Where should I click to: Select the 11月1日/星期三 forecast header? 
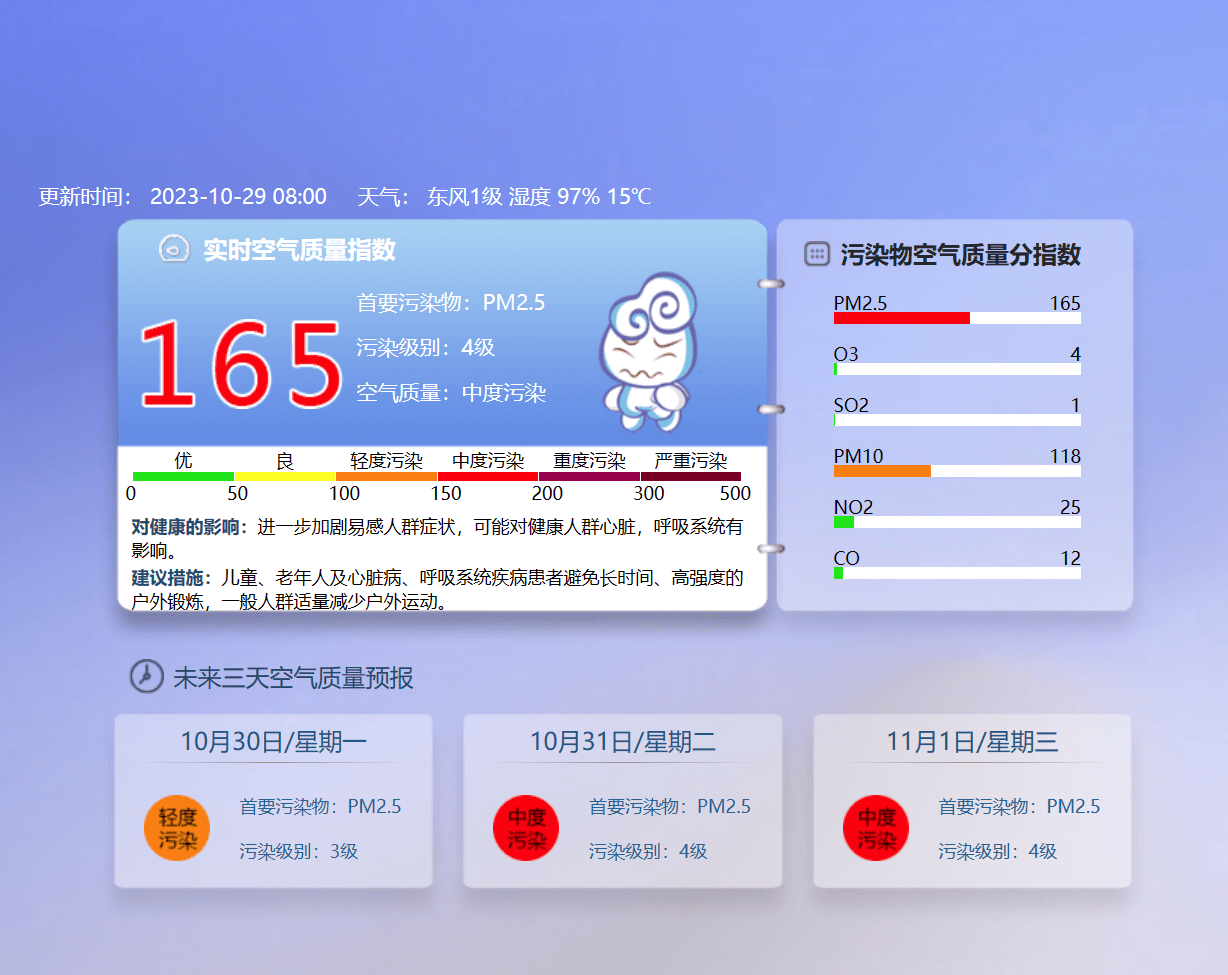pyautogui.click(x=972, y=742)
